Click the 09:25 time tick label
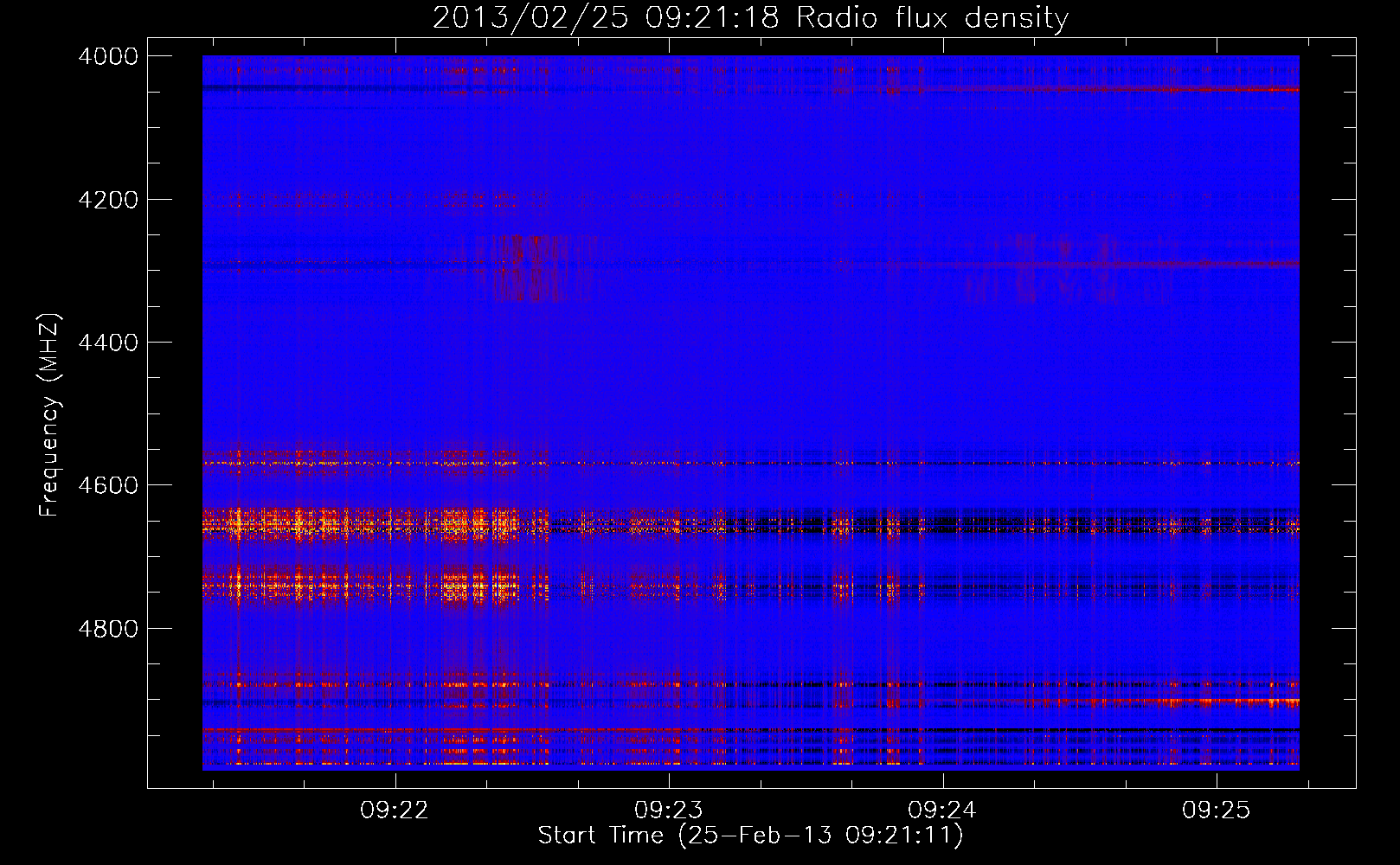 point(1217,810)
